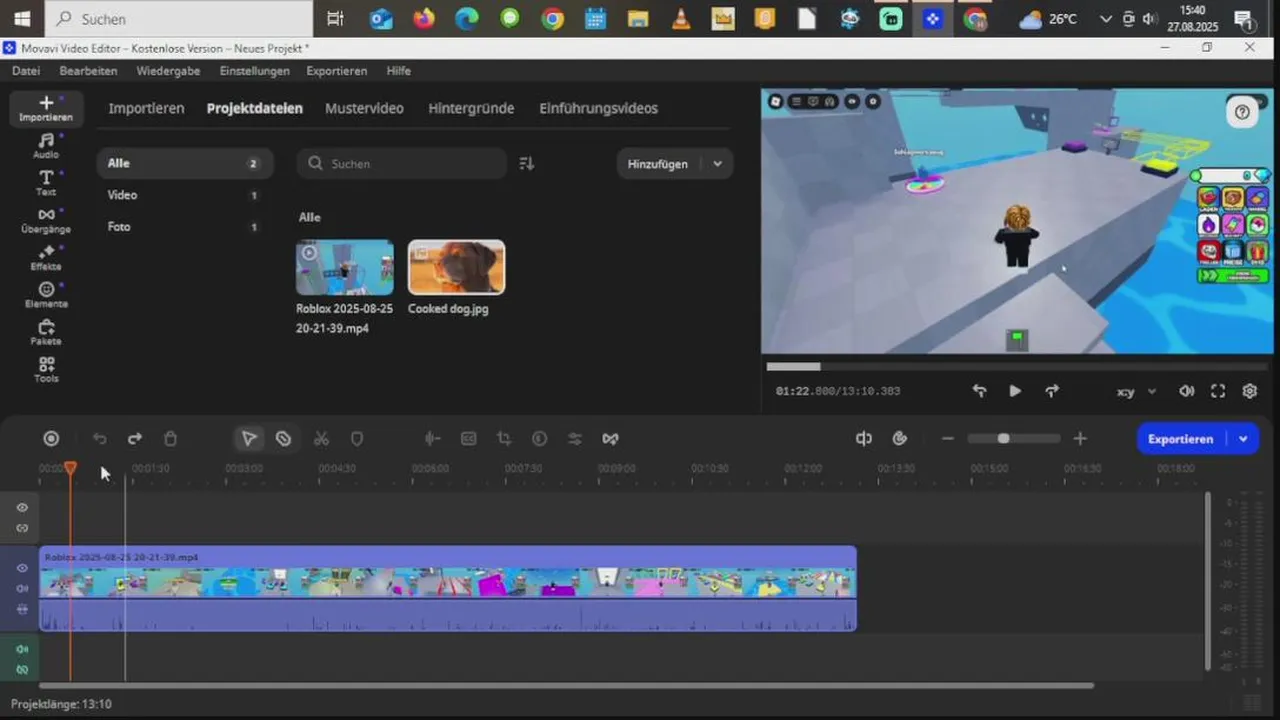Select the blade cut mode tool
Screen dimensions: 1280x720
[x=283, y=438]
